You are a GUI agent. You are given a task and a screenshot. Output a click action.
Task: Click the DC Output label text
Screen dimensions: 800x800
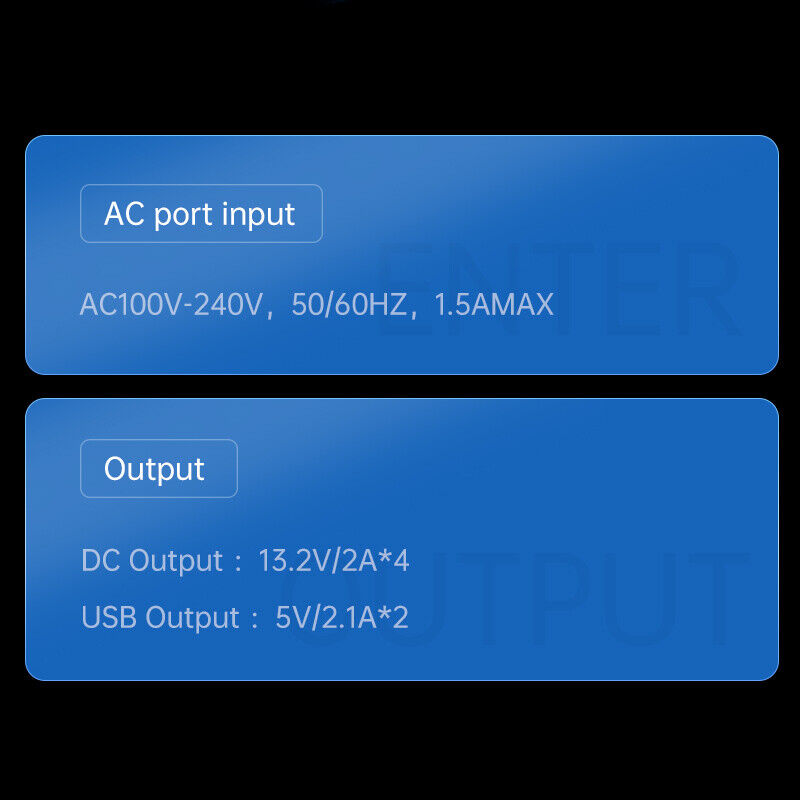(x=152, y=561)
